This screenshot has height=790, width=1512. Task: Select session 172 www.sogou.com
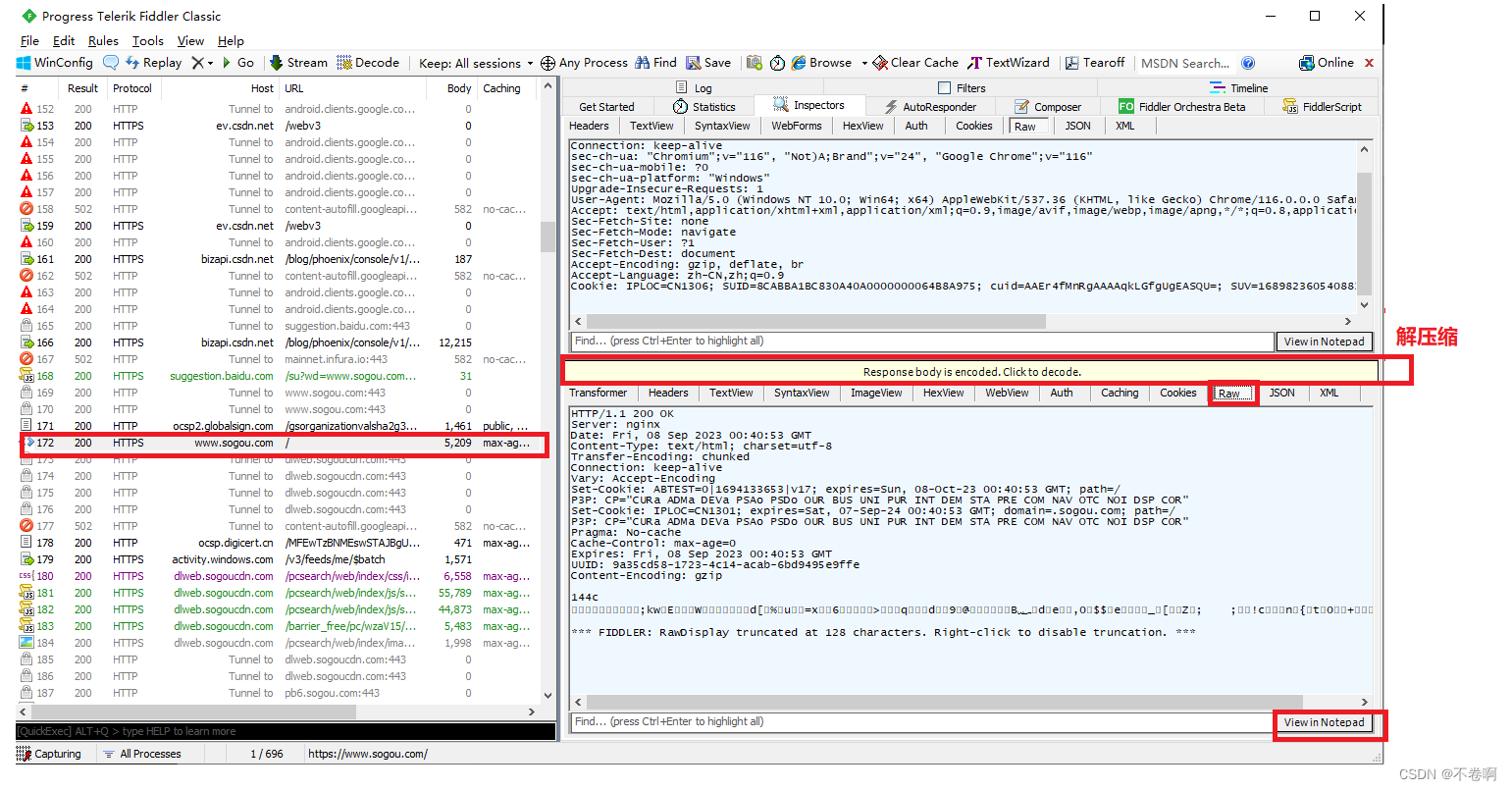pos(279,443)
